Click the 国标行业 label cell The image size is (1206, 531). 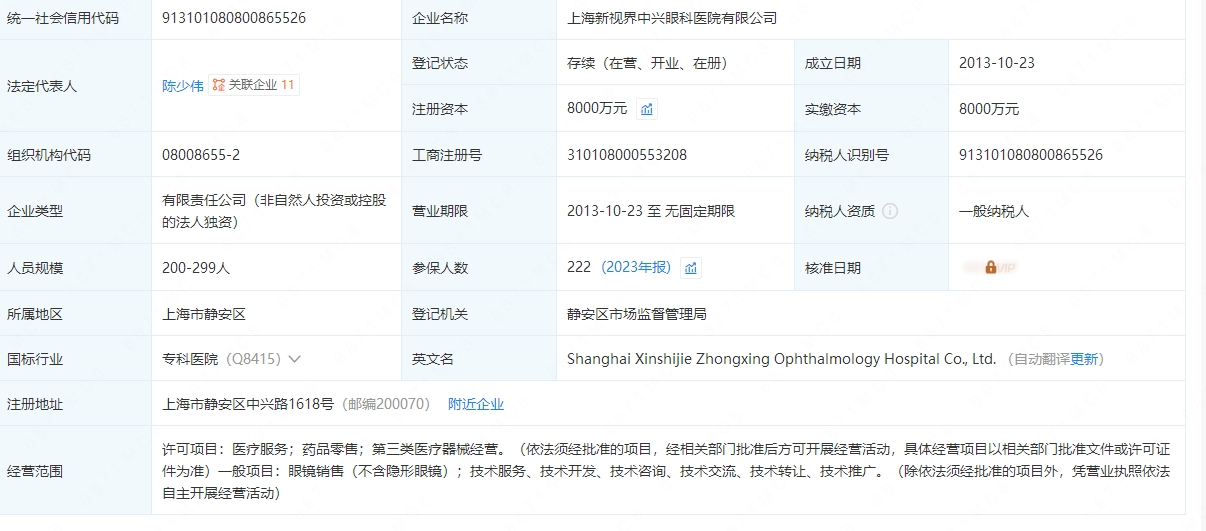click(75, 359)
